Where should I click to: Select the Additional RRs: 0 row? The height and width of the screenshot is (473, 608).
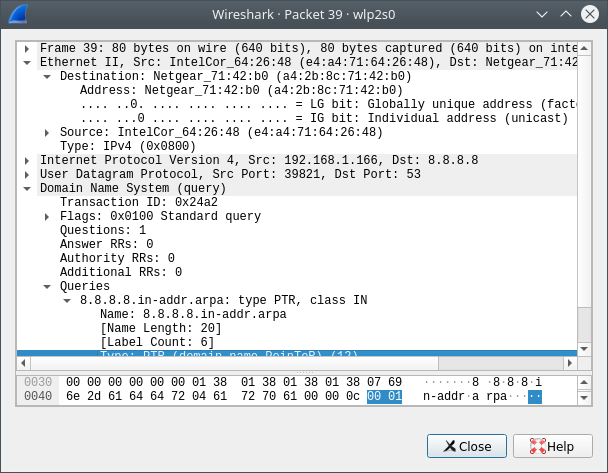[x=297, y=272]
